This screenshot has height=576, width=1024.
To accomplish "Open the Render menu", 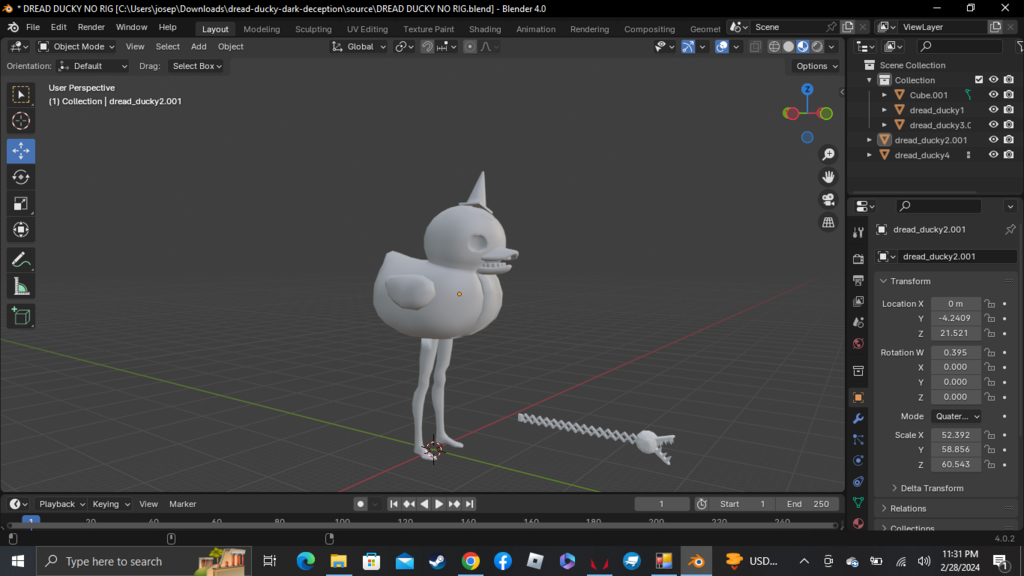I will point(91,27).
